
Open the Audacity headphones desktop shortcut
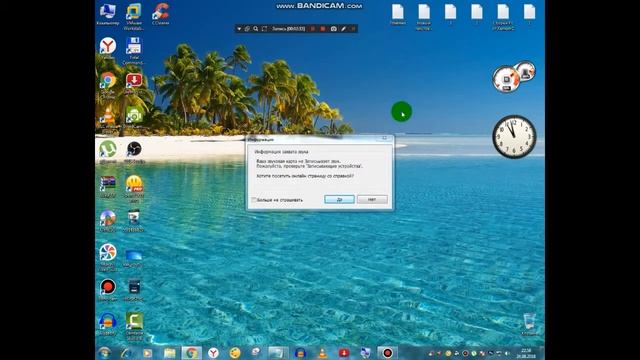tap(108, 324)
